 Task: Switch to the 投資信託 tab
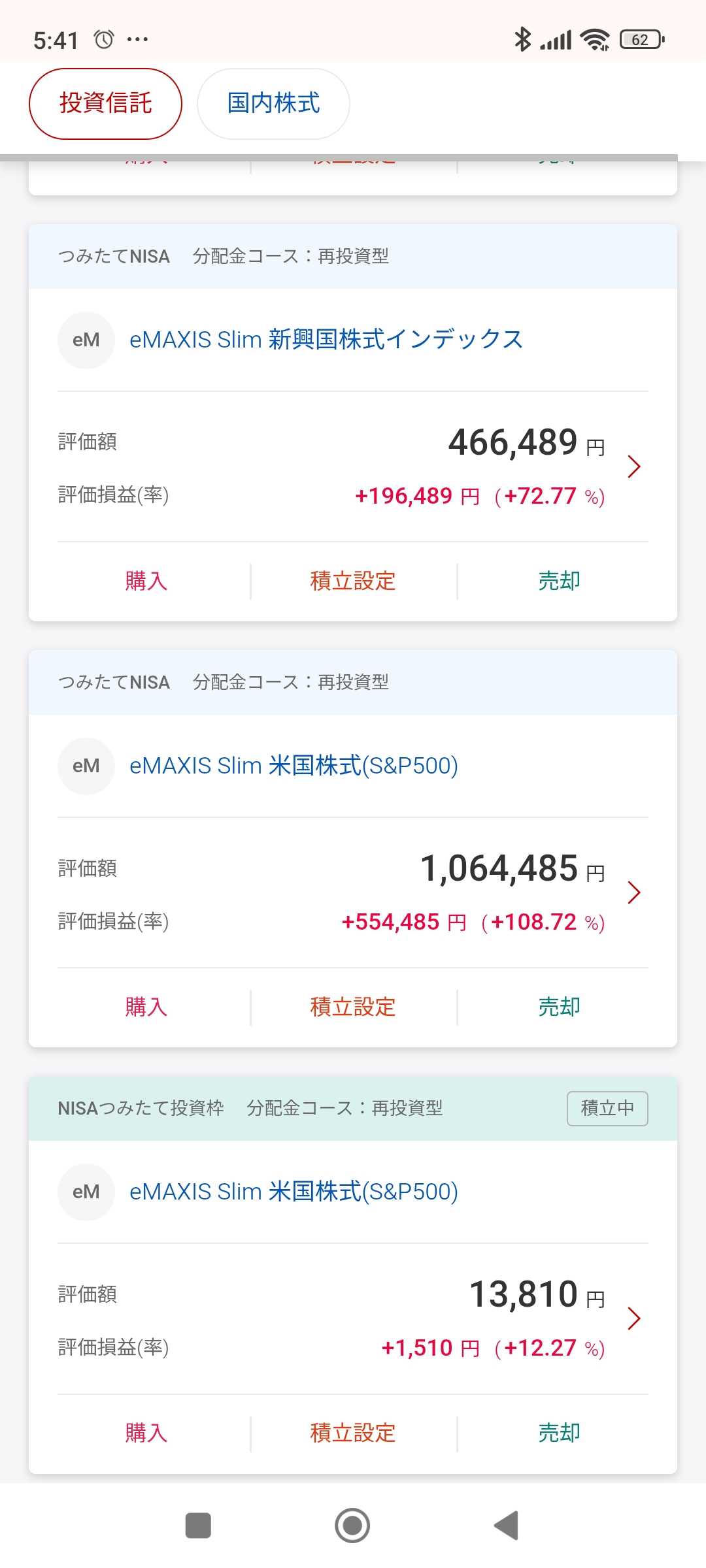pyautogui.click(x=105, y=103)
